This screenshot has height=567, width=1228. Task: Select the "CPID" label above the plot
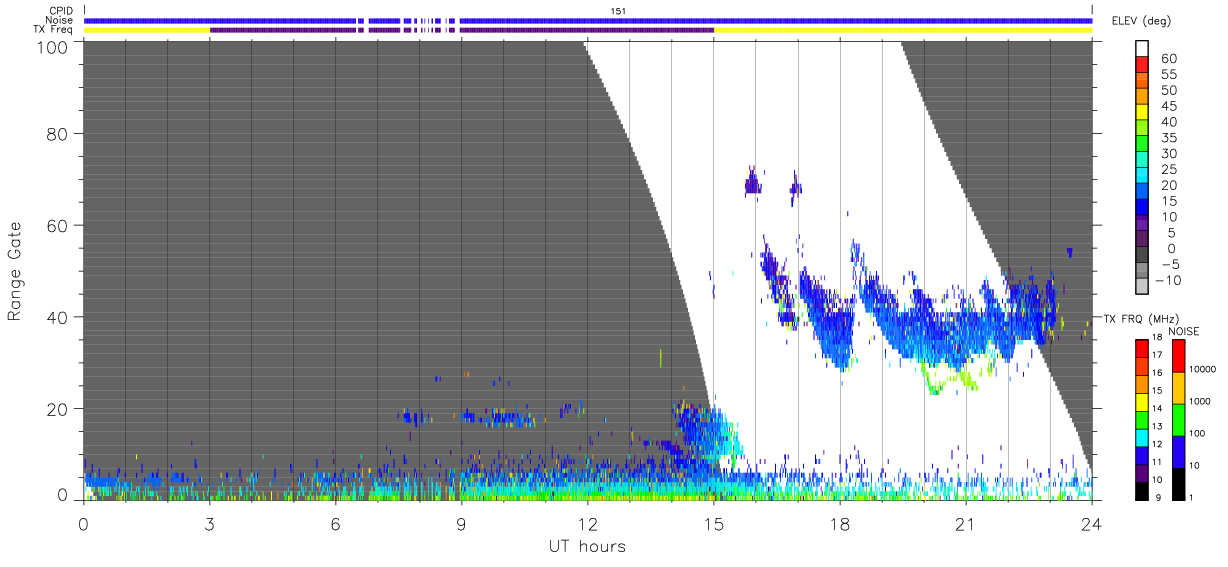60,11
